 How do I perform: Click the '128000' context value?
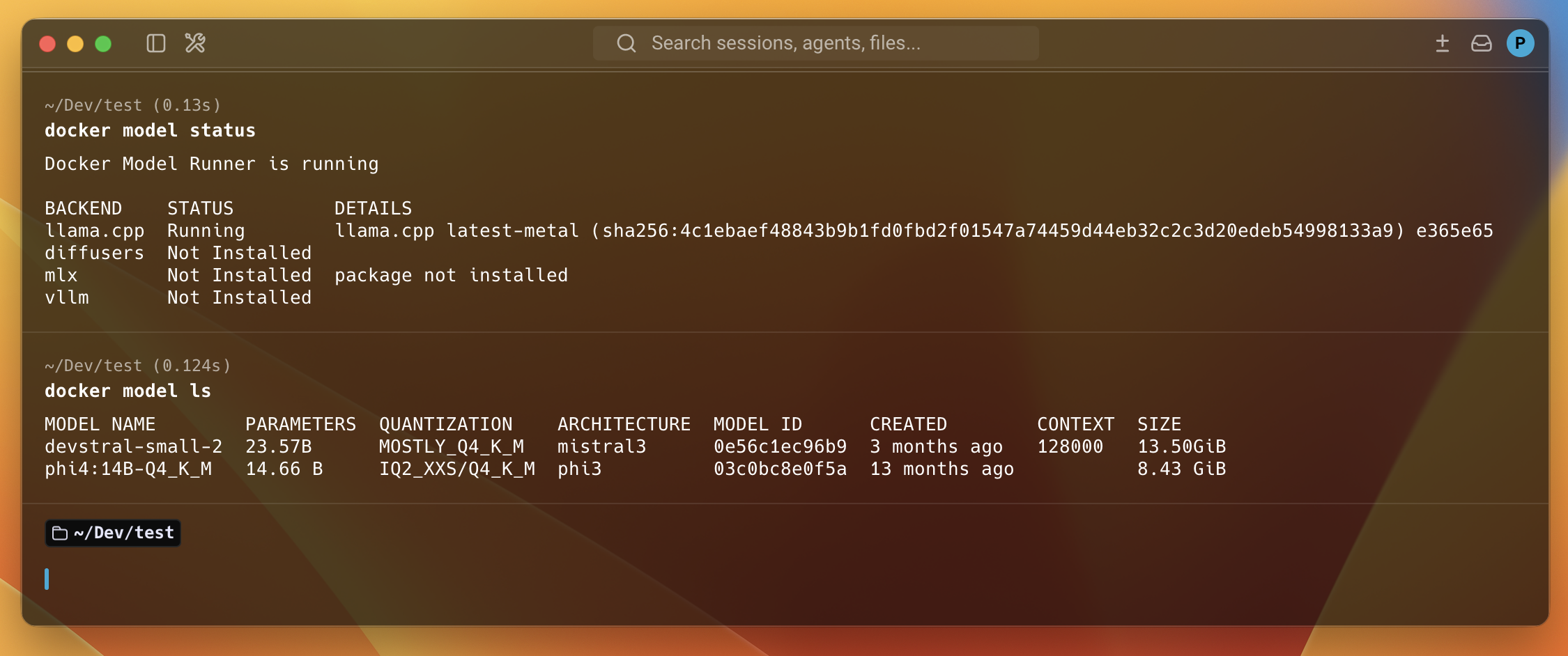[x=1070, y=446]
